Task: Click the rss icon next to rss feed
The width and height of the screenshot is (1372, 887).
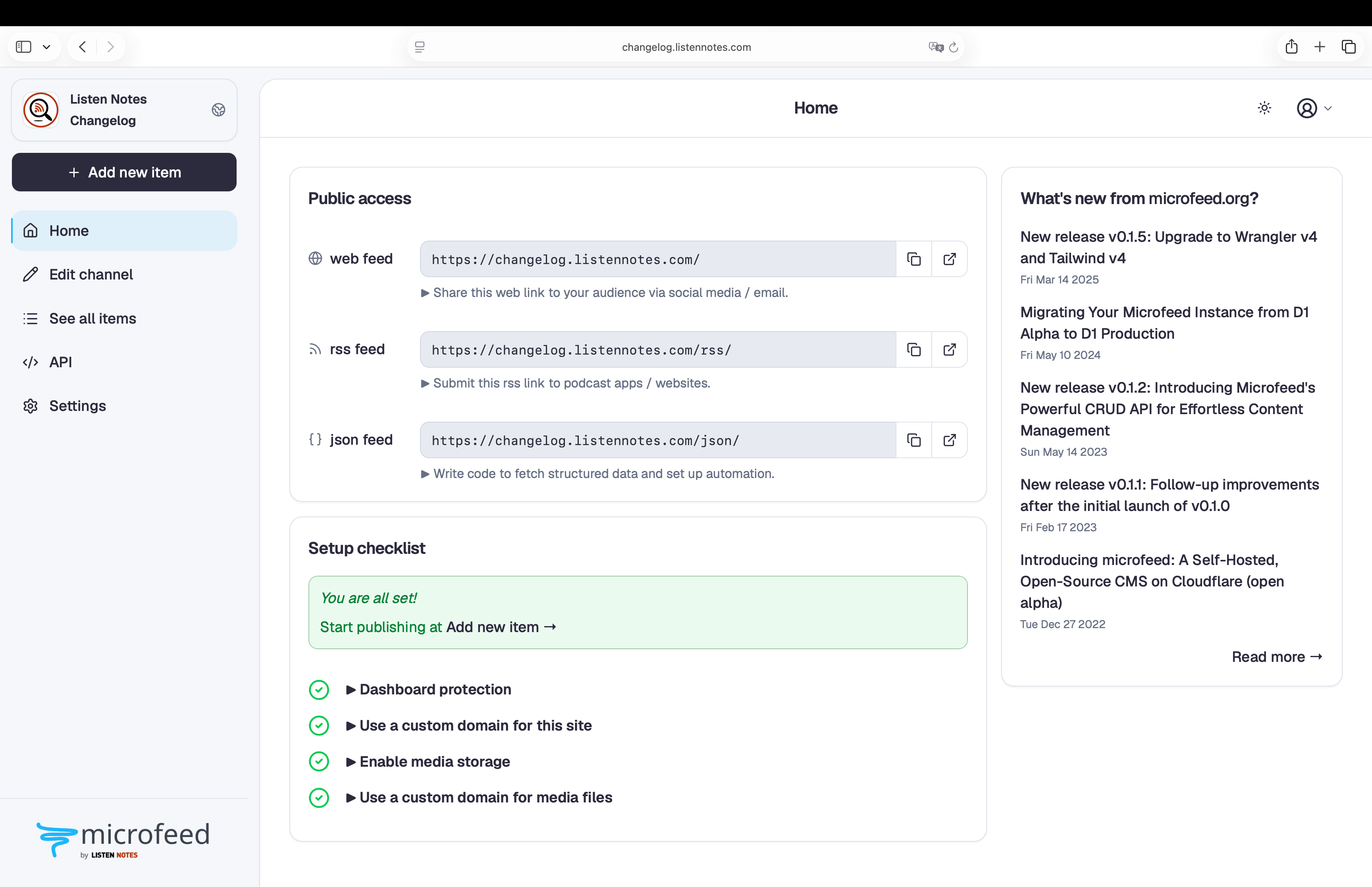Action: [x=316, y=350]
